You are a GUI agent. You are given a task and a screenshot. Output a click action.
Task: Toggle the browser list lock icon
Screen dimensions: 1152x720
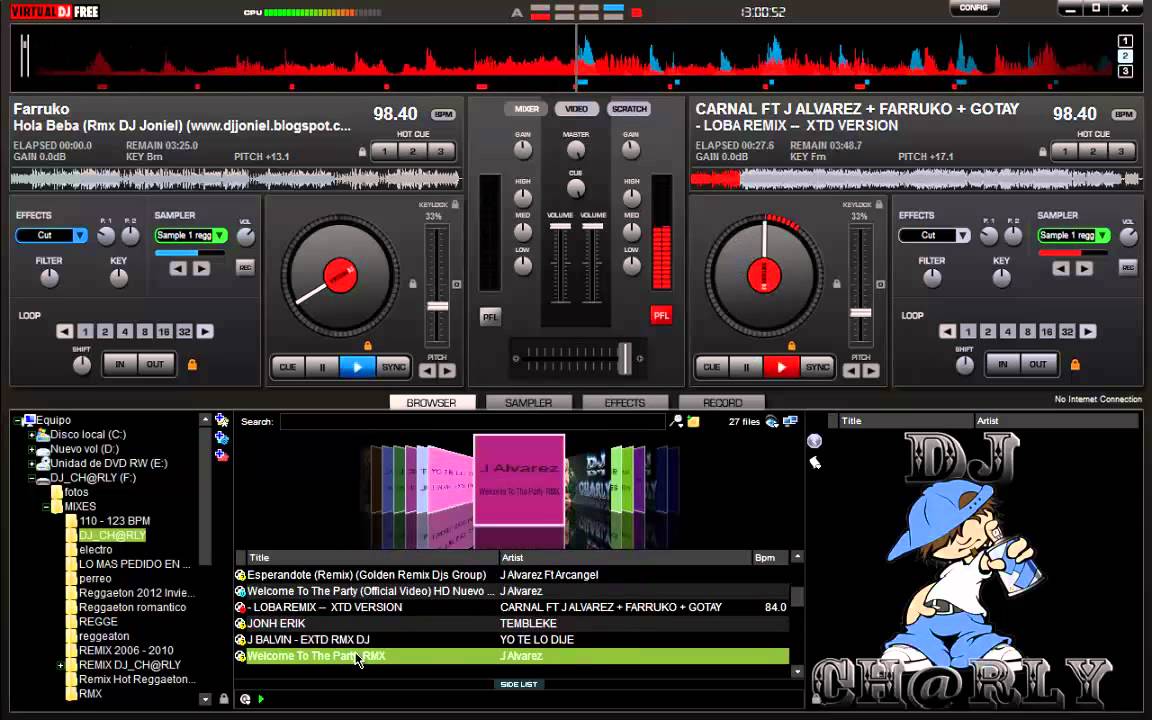click(x=224, y=699)
